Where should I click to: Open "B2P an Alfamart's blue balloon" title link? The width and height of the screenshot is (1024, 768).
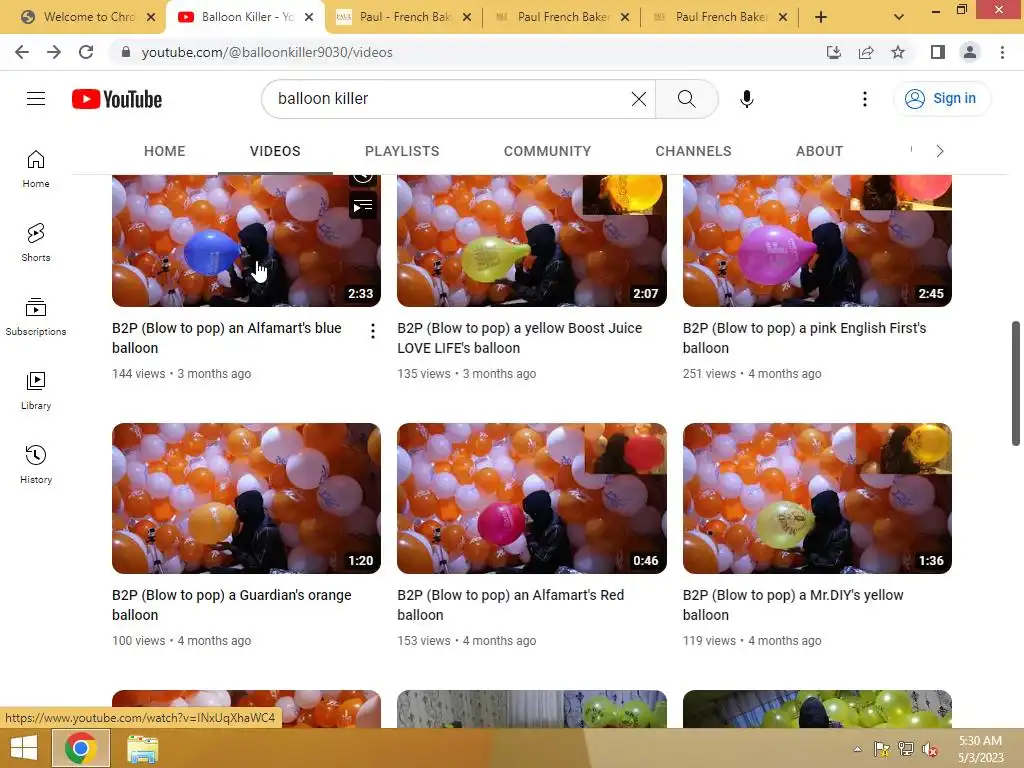point(227,338)
